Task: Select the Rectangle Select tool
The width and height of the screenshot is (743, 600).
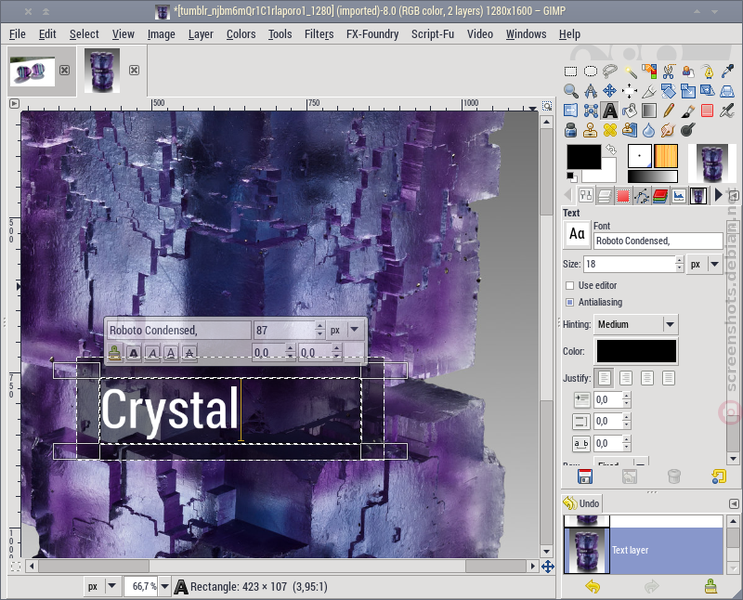Action: click(x=571, y=72)
